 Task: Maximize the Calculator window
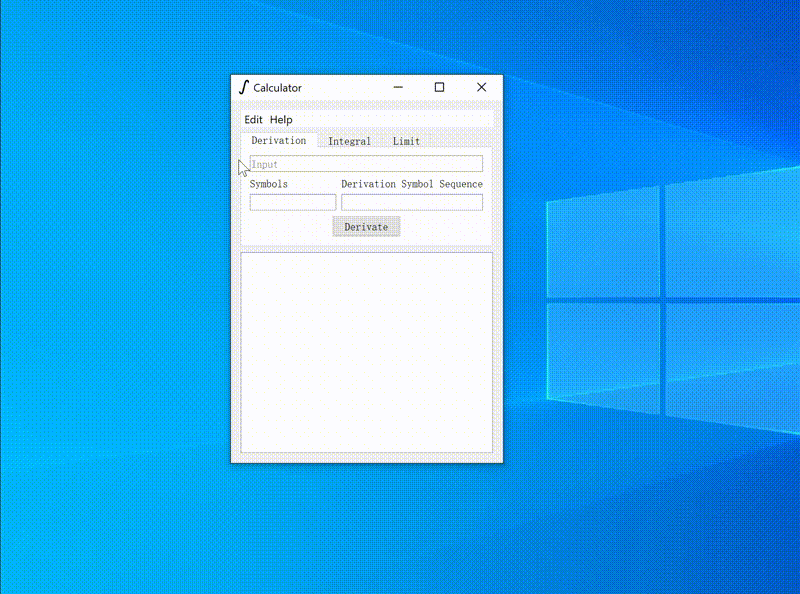click(x=439, y=87)
